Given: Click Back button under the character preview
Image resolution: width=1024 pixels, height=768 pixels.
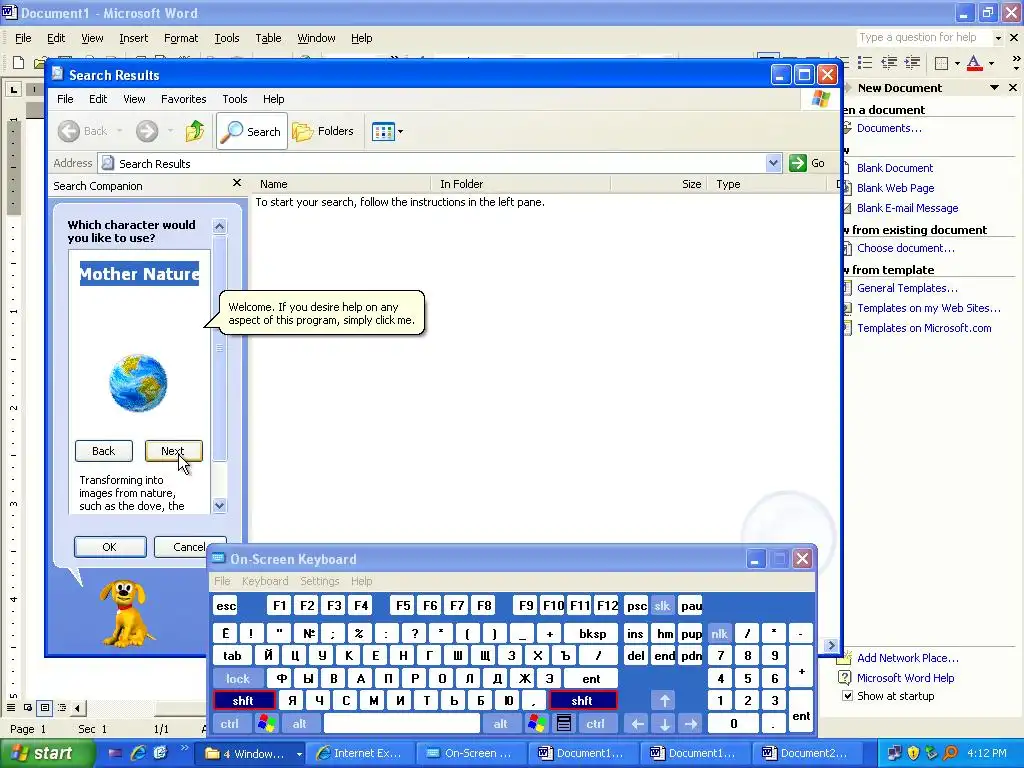Looking at the screenshot, I should pyautogui.click(x=103, y=451).
